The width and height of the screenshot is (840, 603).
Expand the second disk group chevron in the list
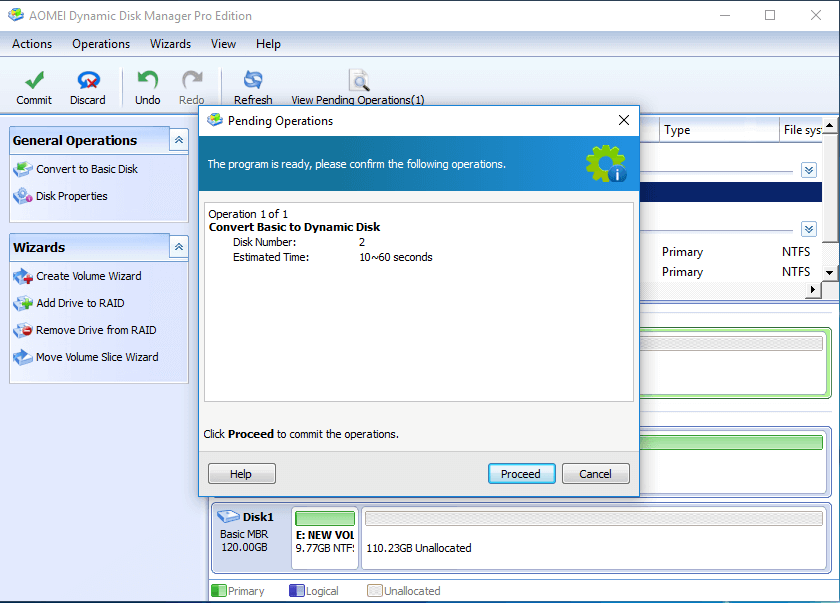[x=809, y=229]
